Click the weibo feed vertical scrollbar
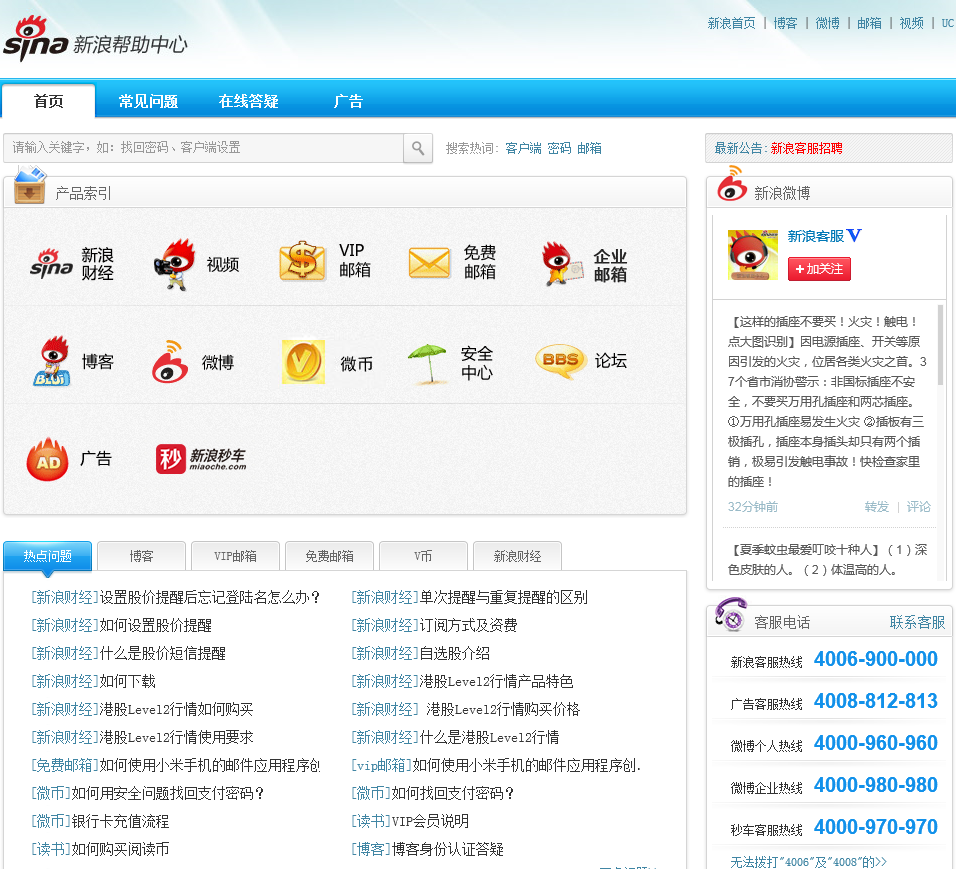 [940, 346]
